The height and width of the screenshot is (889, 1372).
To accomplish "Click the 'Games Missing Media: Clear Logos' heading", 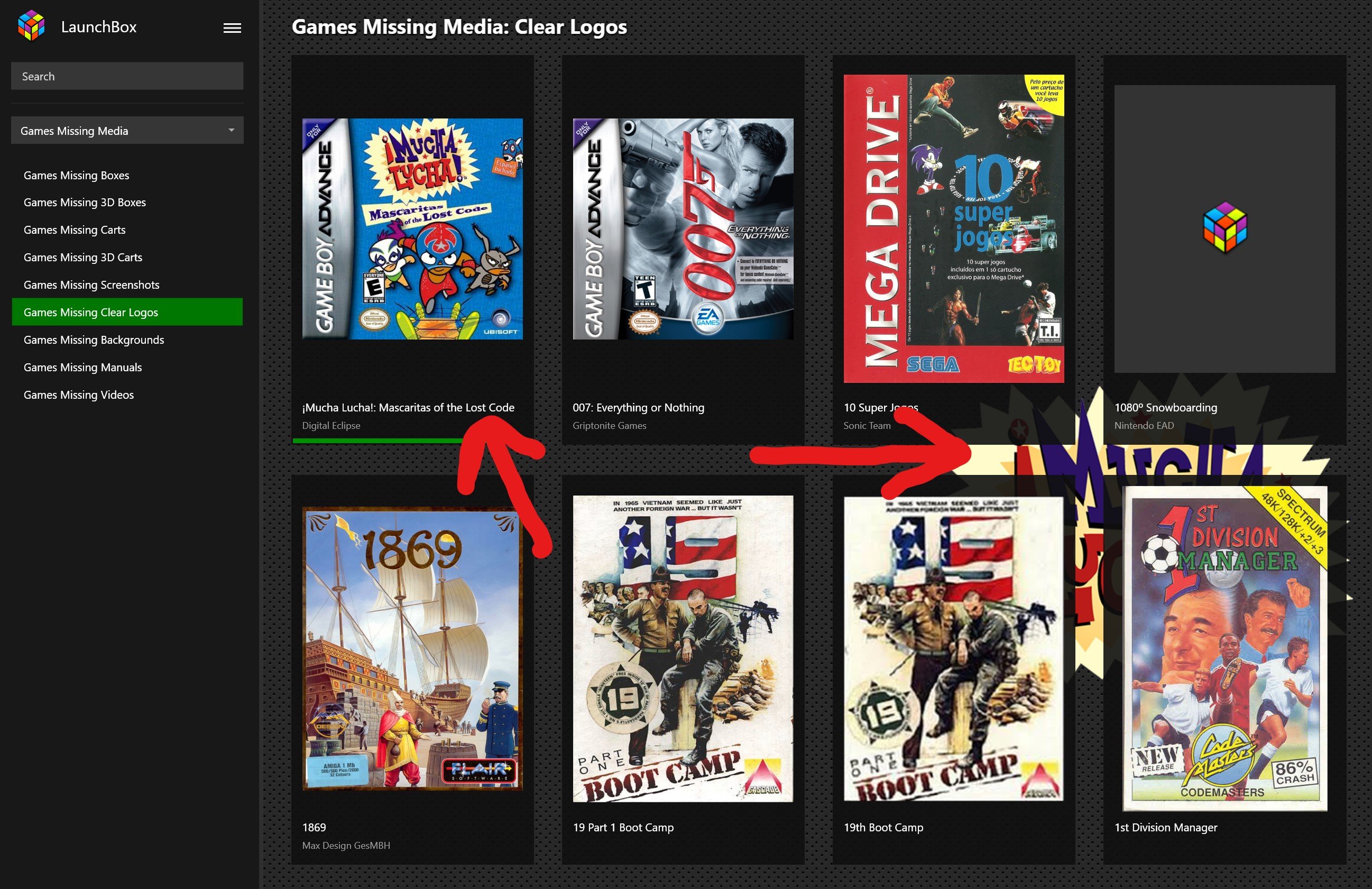I will [x=459, y=26].
